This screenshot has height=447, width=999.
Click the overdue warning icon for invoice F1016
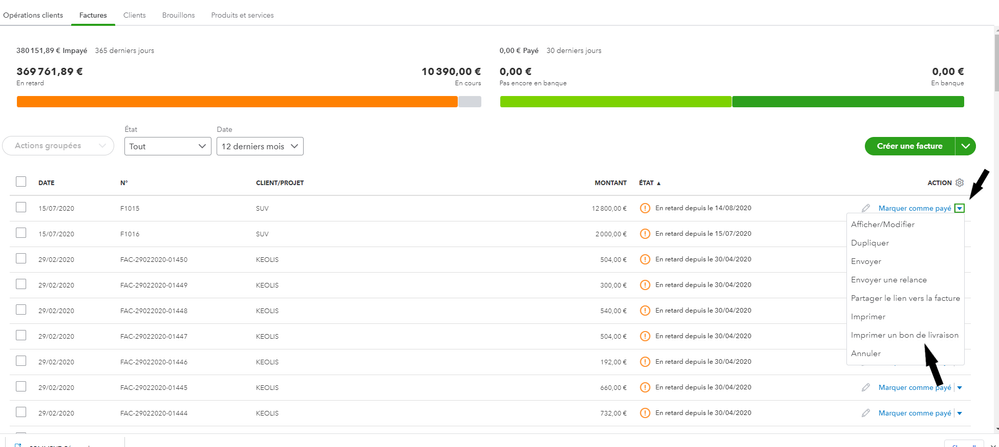(x=645, y=234)
